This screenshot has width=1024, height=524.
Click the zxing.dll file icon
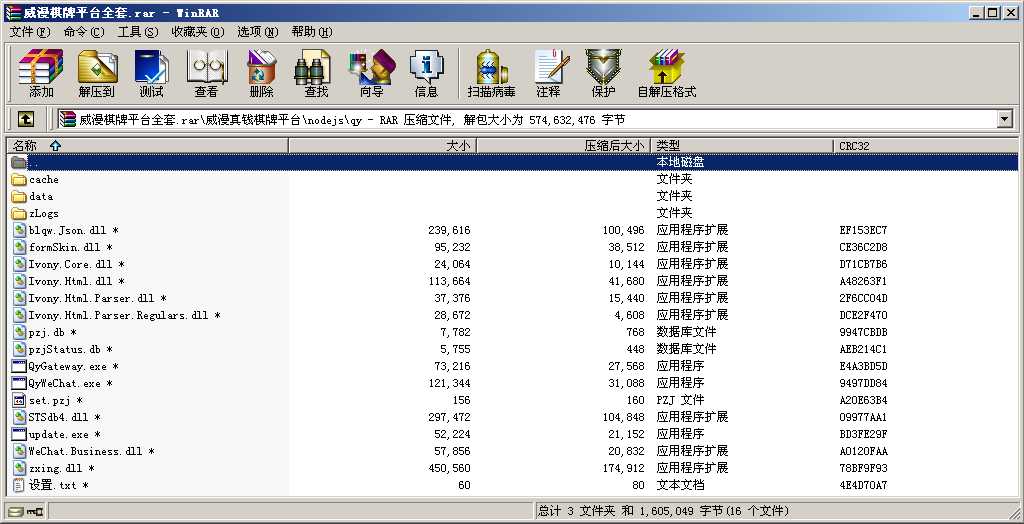(19, 468)
